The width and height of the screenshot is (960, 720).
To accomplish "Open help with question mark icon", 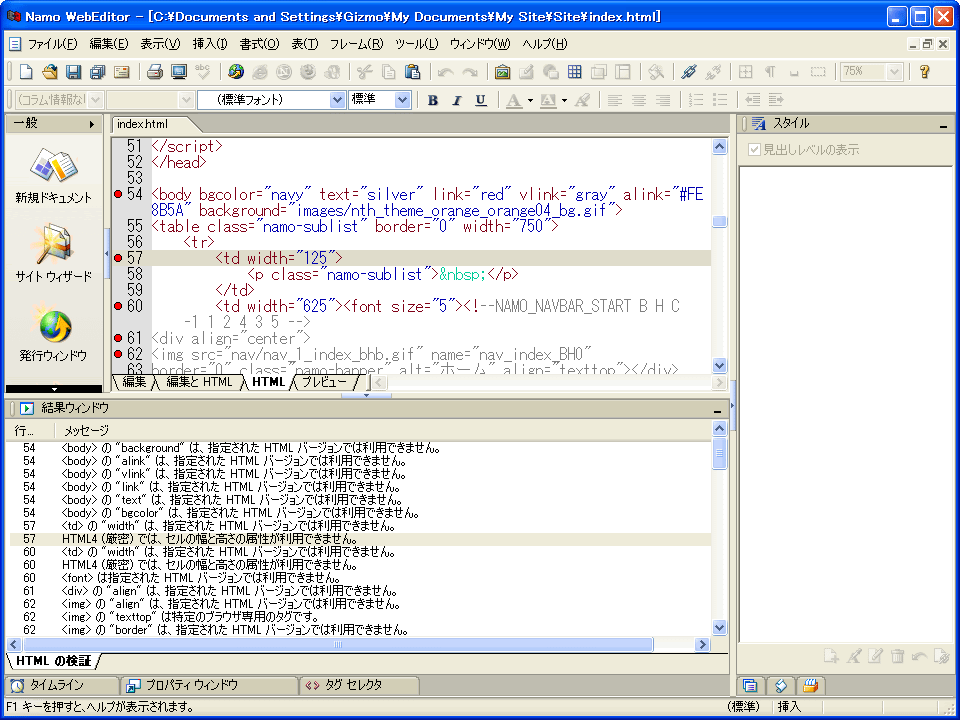I will [x=924, y=72].
